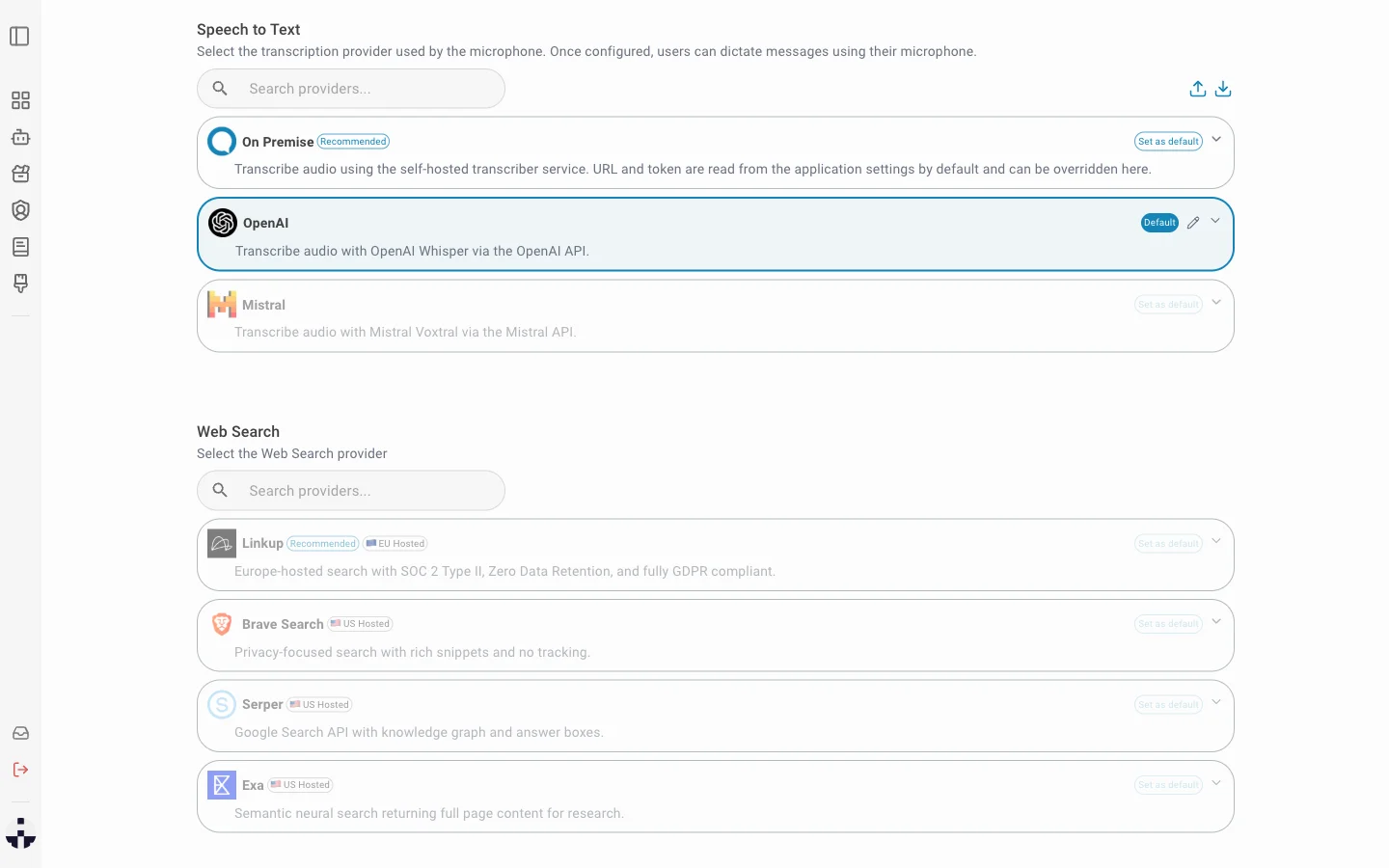Click the pencil edit icon on OpenAI
Screen dimensions: 1389x868
coord(1193,223)
